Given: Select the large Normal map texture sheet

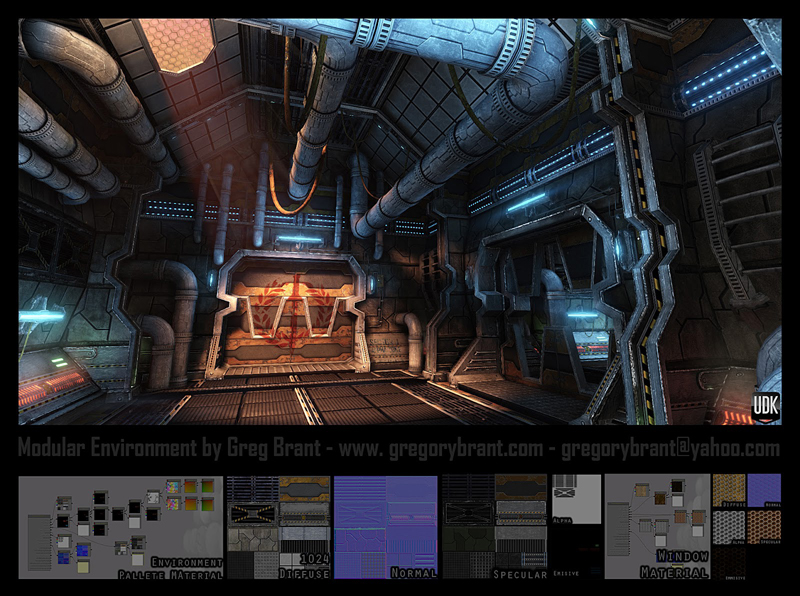Looking at the screenshot, I should pyautogui.click(x=386, y=527).
